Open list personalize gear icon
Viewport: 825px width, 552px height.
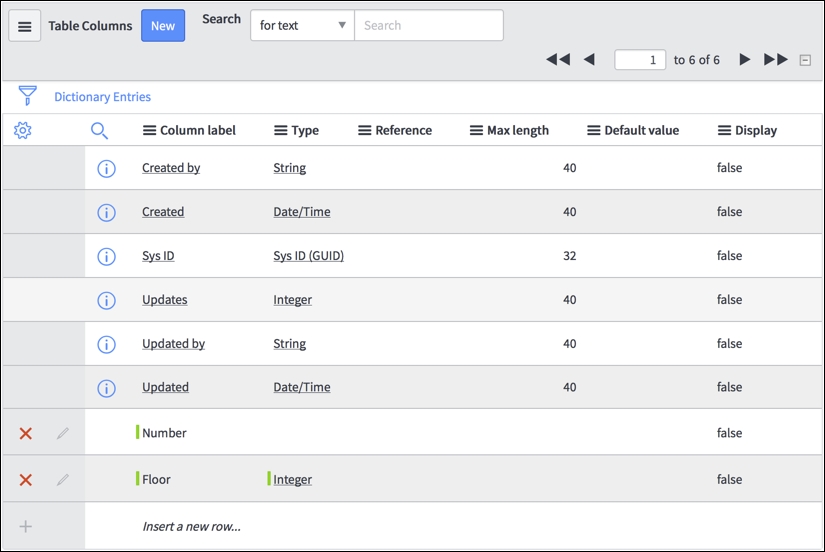(x=23, y=130)
